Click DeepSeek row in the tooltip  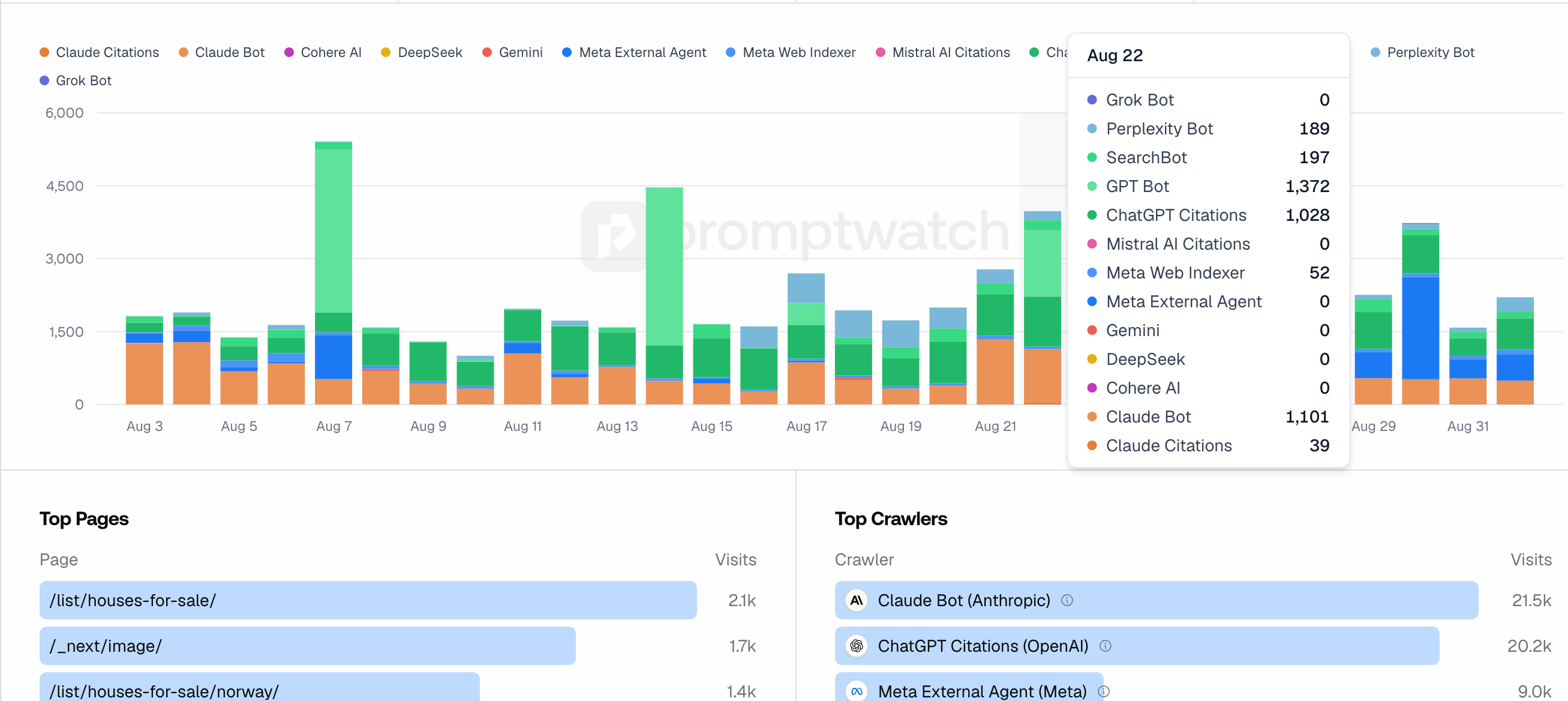pyautogui.click(x=1208, y=360)
